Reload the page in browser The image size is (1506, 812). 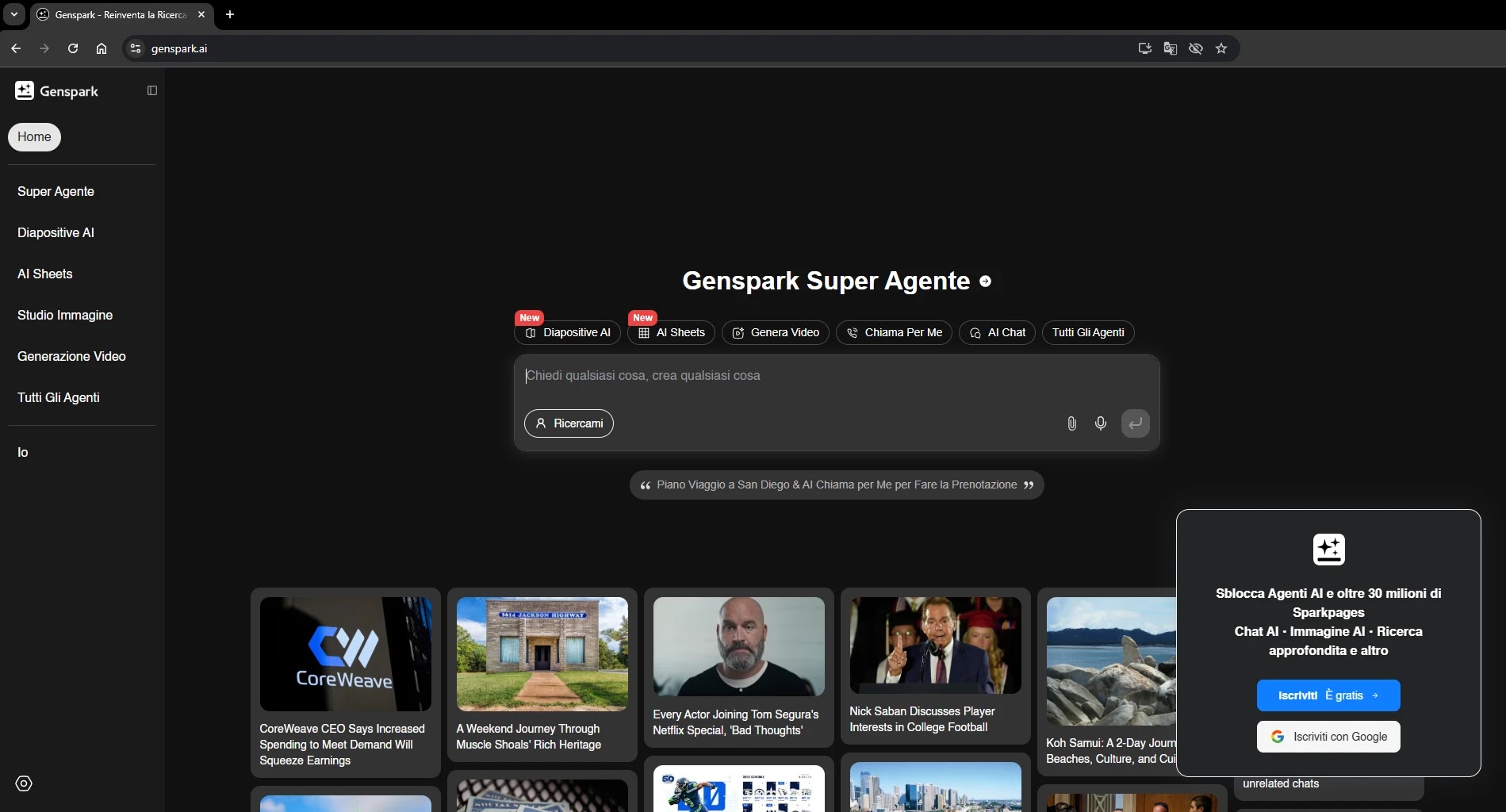point(73,48)
